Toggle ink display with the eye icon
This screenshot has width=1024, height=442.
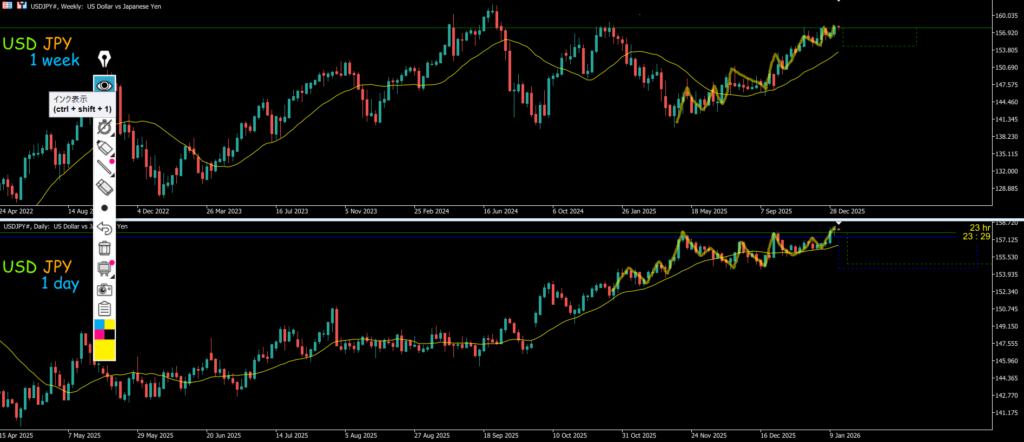pos(104,87)
